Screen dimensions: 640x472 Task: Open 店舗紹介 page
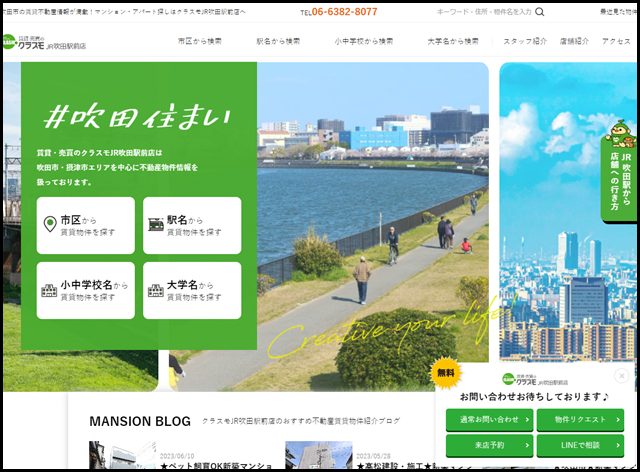574,41
